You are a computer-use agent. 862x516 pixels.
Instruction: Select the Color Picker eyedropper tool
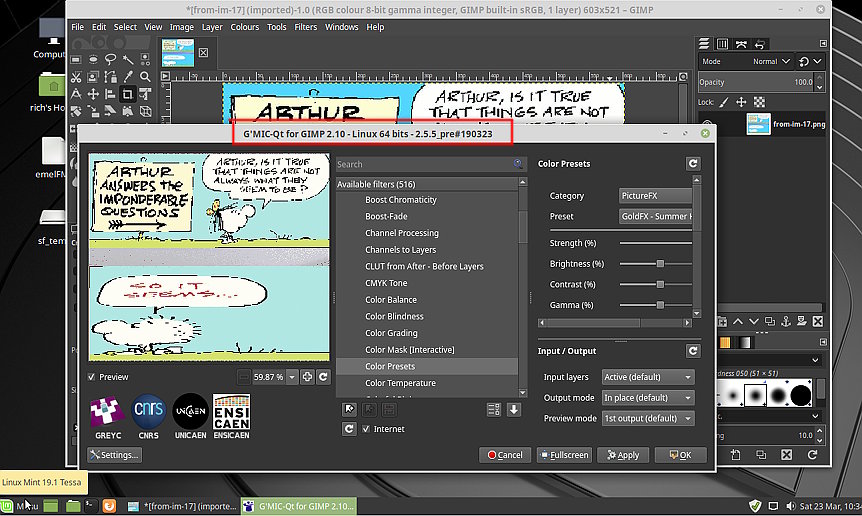coord(128,77)
